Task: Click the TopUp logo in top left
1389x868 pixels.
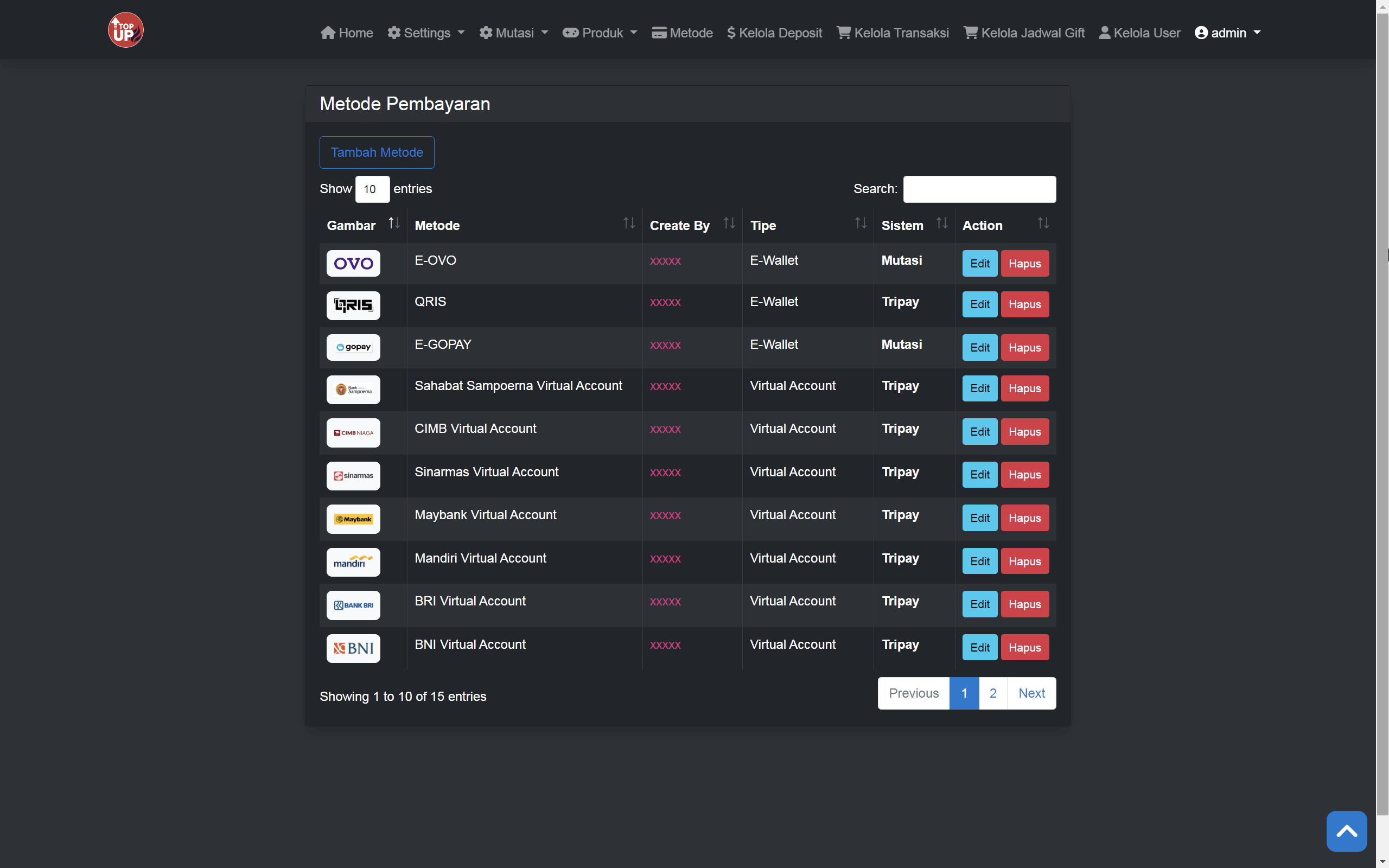Action: tap(125, 29)
